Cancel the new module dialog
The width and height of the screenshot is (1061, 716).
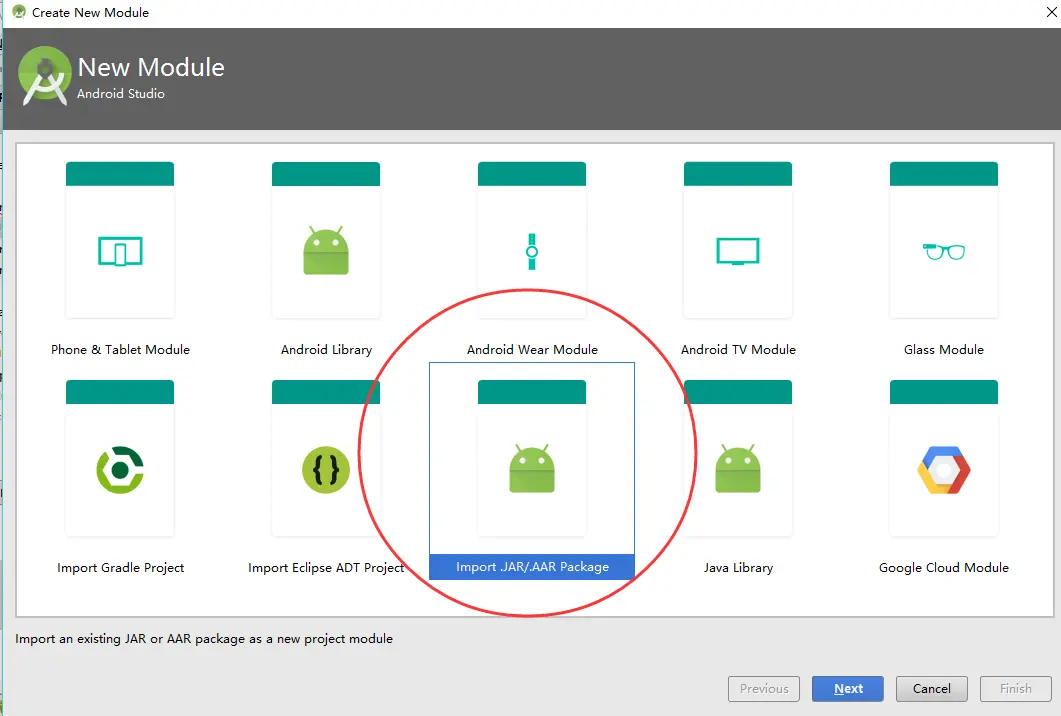click(x=932, y=688)
